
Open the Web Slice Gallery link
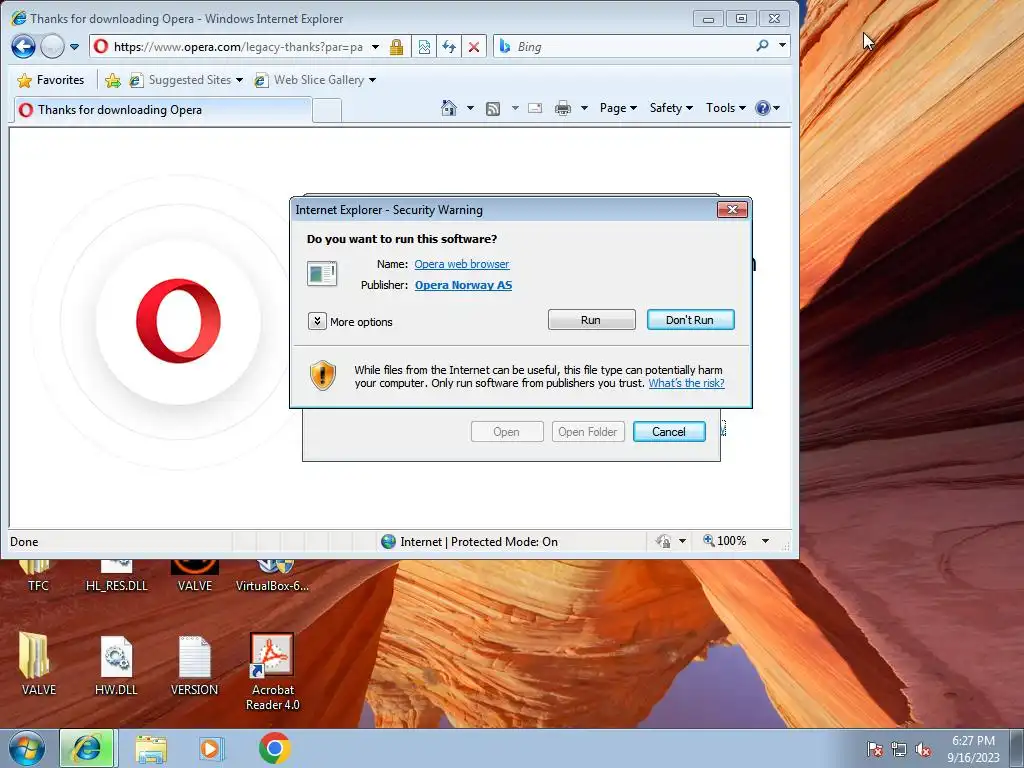[x=315, y=80]
